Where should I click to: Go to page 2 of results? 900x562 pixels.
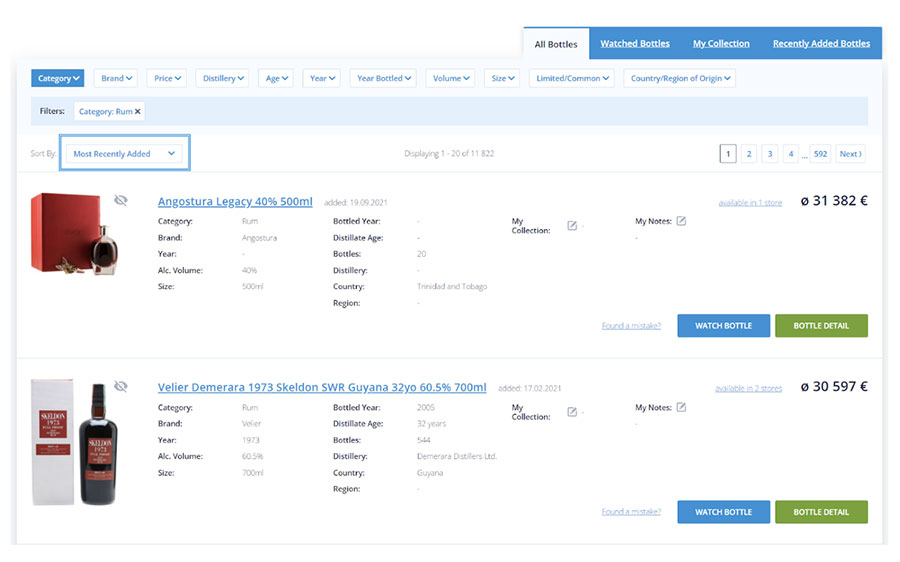point(749,154)
